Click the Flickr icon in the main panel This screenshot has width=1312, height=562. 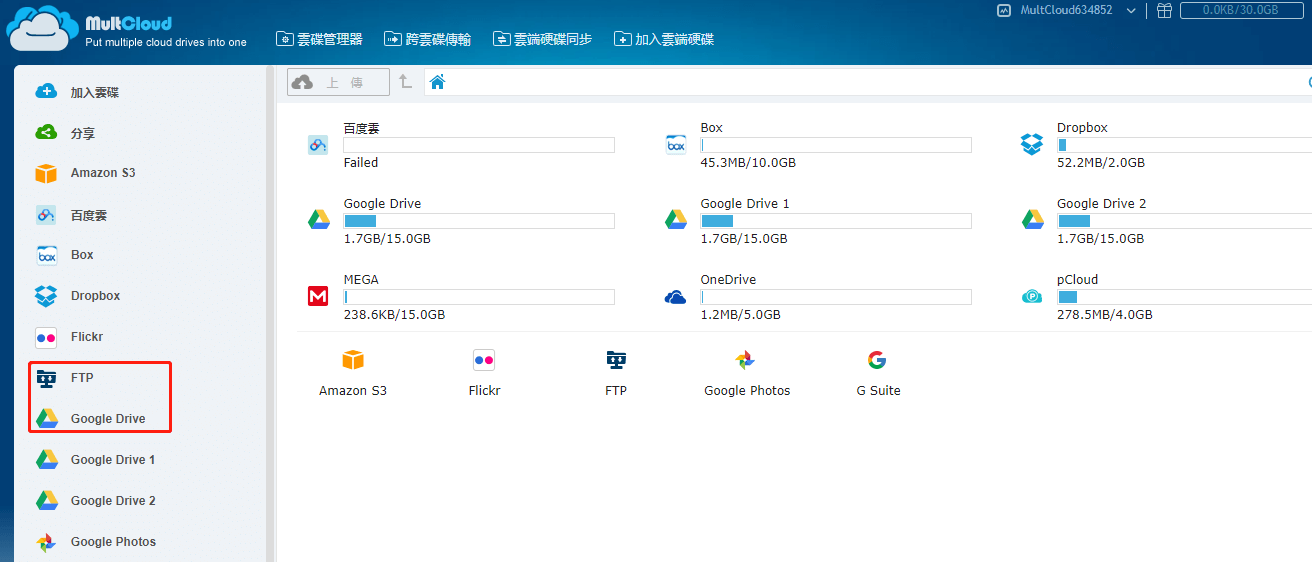click(484, 361)
